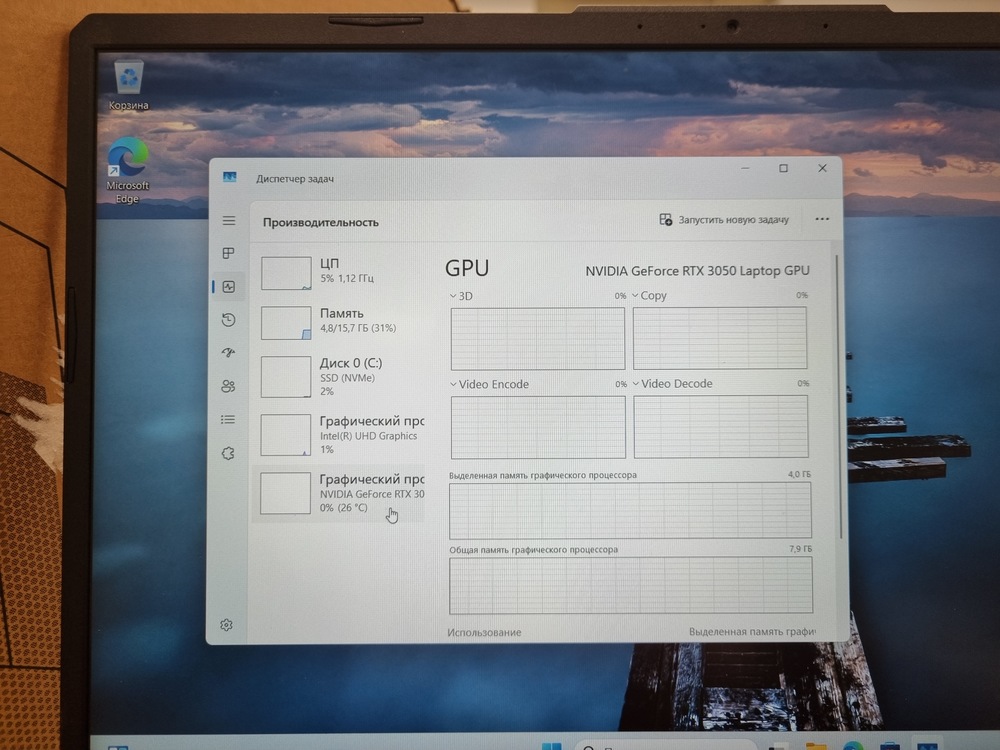Open the Copy engine dropdown
Image resolution: width=1000 pixels, height=750 pixels.
(x=649, y=295)
